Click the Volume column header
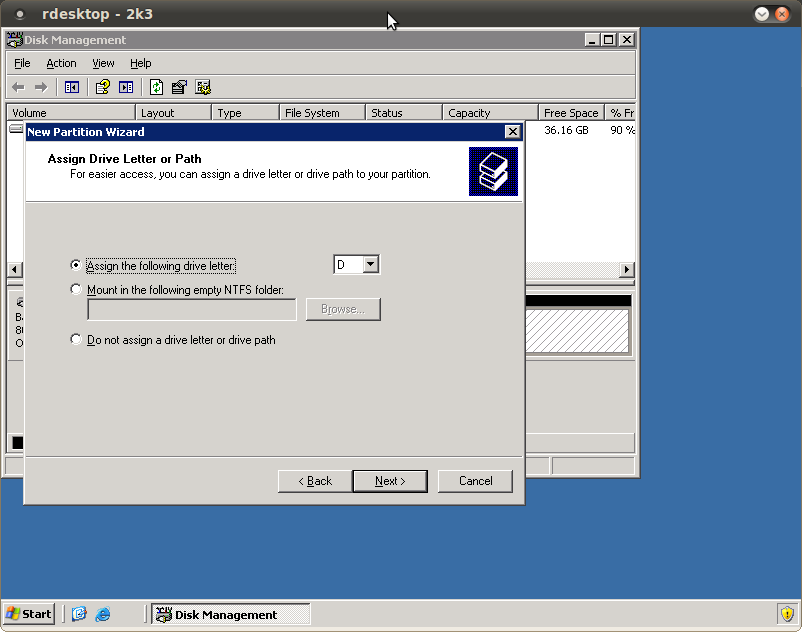The width and height of the screenshot is (802, 632). click(x=71, y=112)
